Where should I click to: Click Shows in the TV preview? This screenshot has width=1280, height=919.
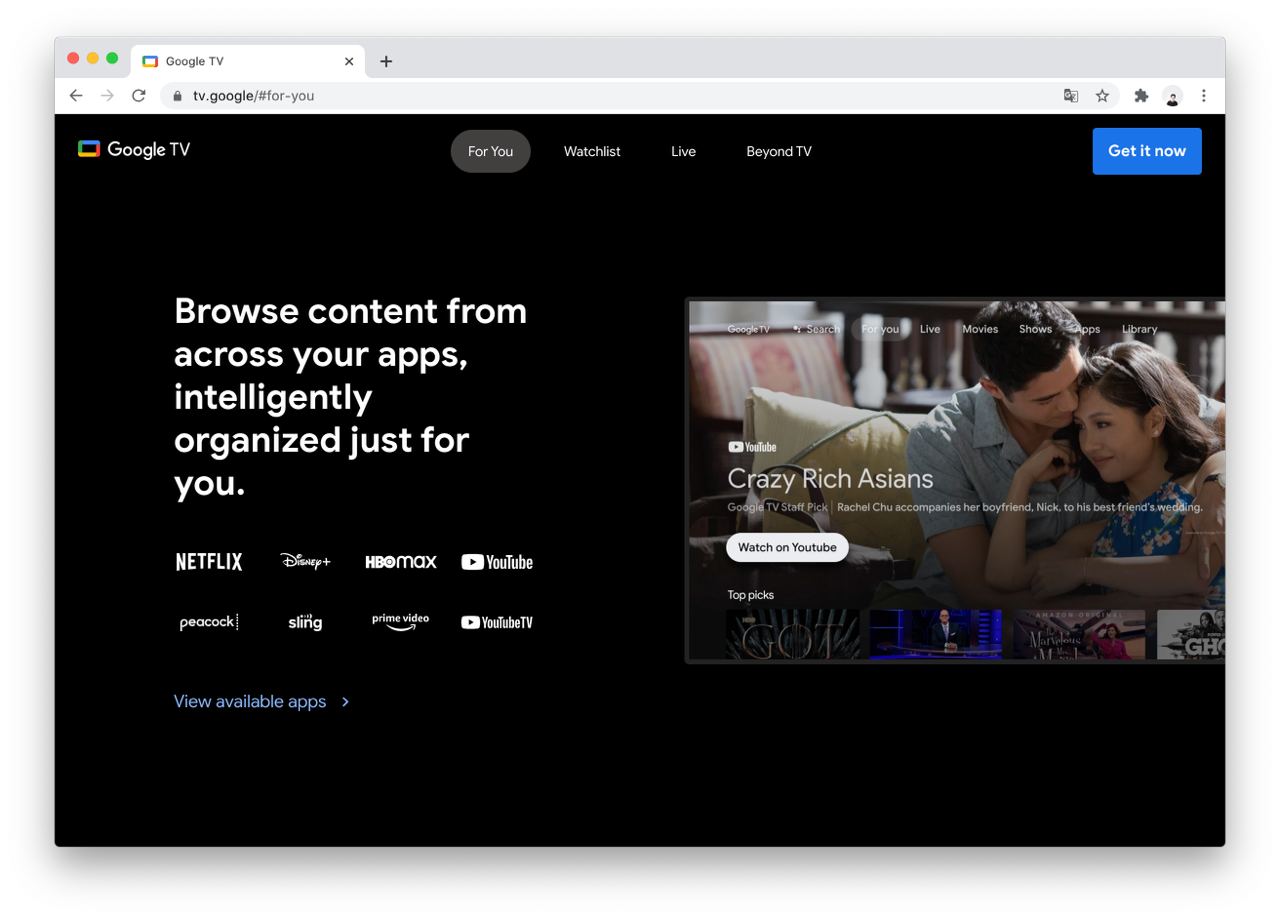click(x=1035, y=329)
